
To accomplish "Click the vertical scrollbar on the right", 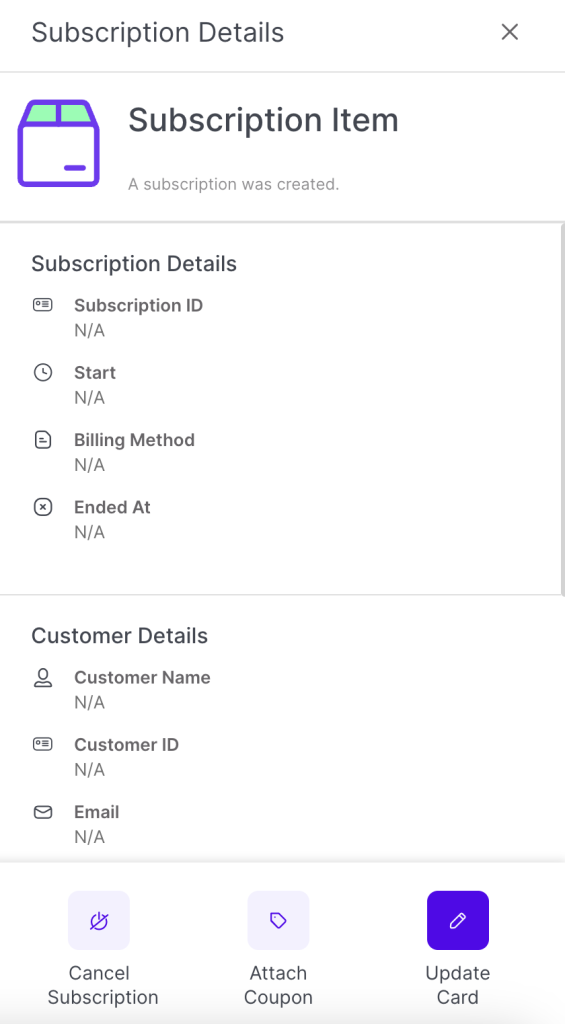I will (562, 409).
